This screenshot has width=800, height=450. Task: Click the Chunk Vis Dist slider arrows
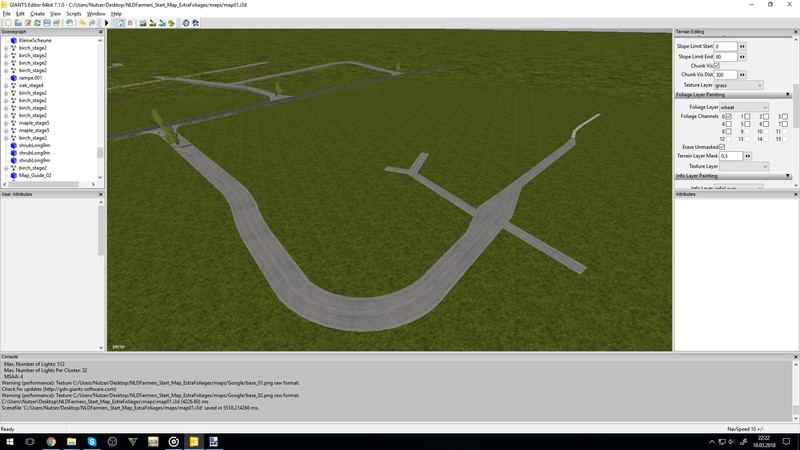point(742,75)
